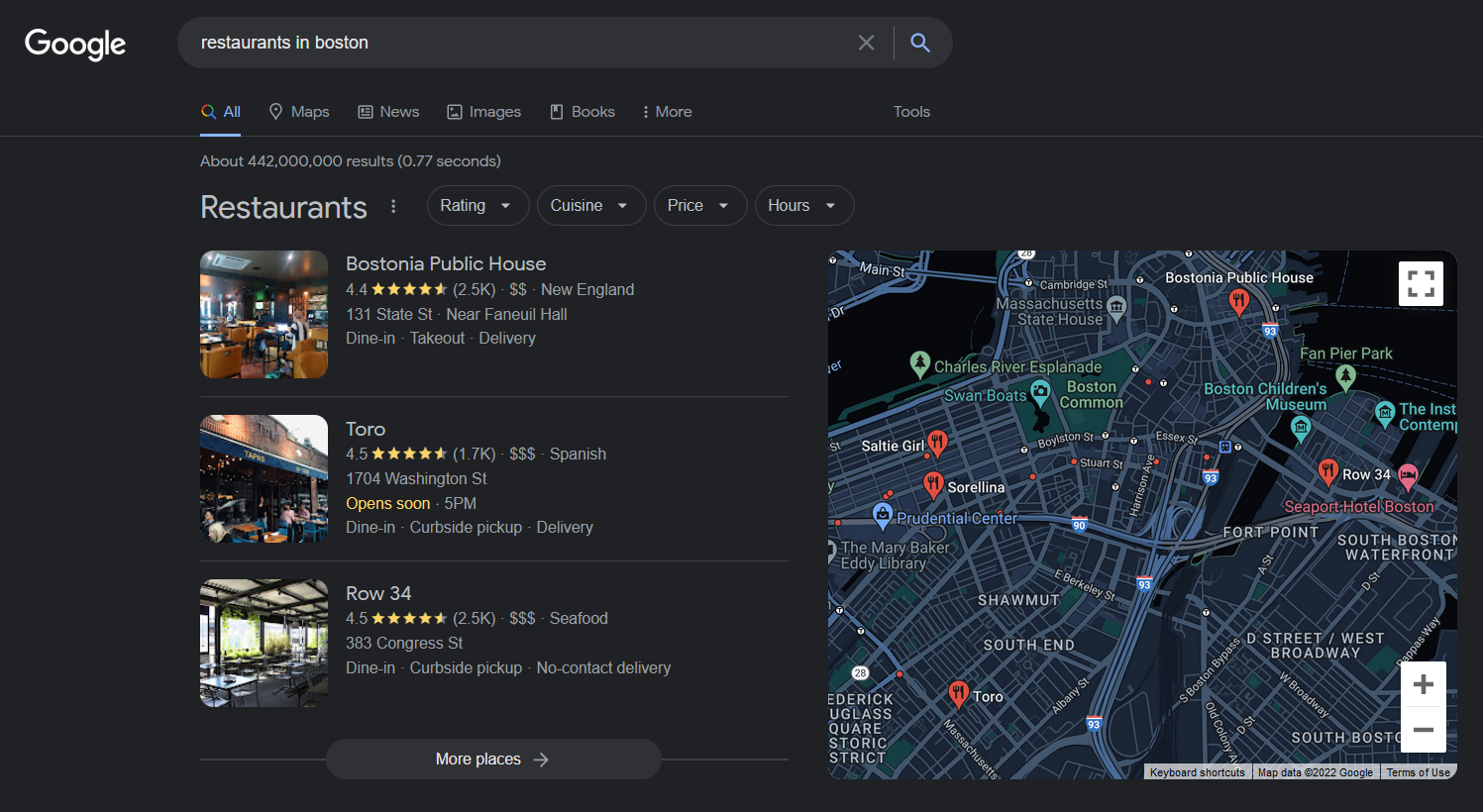Click the Saltie Girl restaurant pin
Screen dimensions: 1483x812
pos(937,443)
